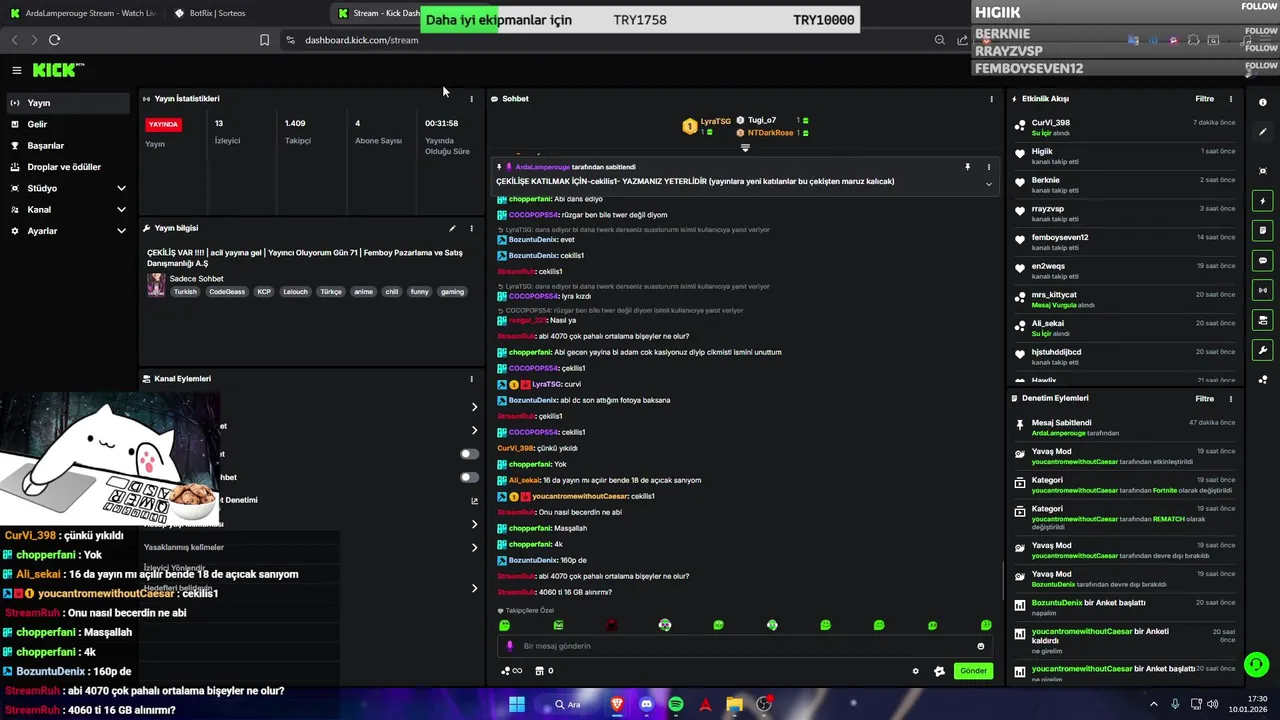Click the channel points icon in right sidebar
1280x720 pixels.
coord(1263,379)
